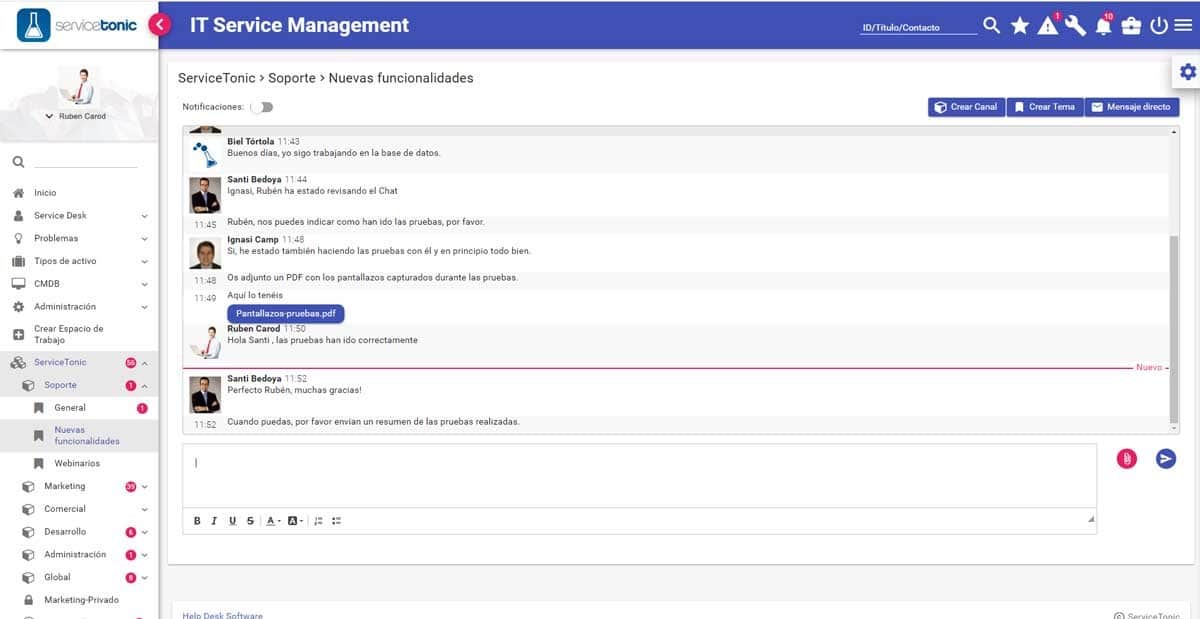The width and height of the screenshot is (1200, 619).
Task: Toggle strikethrough formatting in editor
Action: tap(250, 521)
